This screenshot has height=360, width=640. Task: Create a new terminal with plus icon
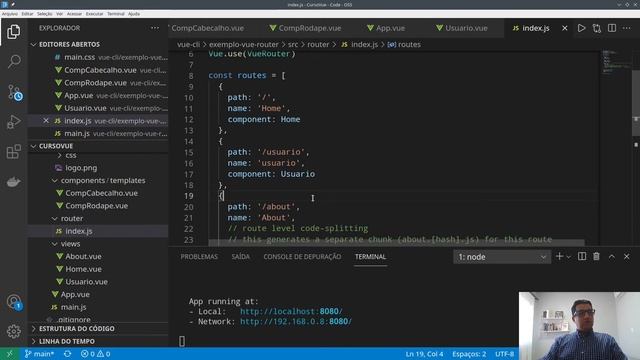pyautogui.click(x=559, y=256)
